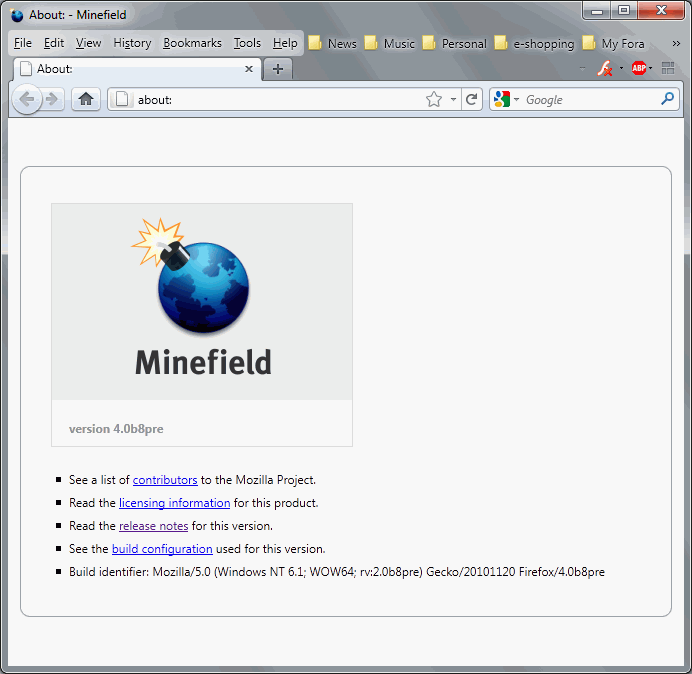
Task: Open a new tab with the plus button
Action: coord(278,69)
